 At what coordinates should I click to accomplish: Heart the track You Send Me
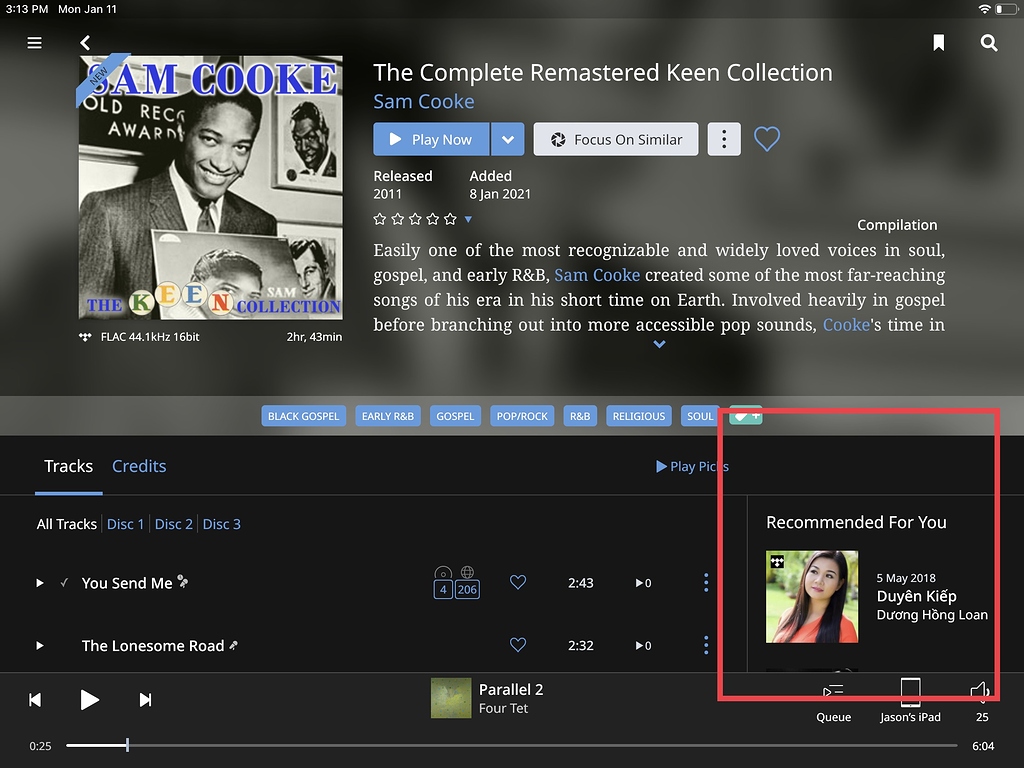click(x=517, y=582)
